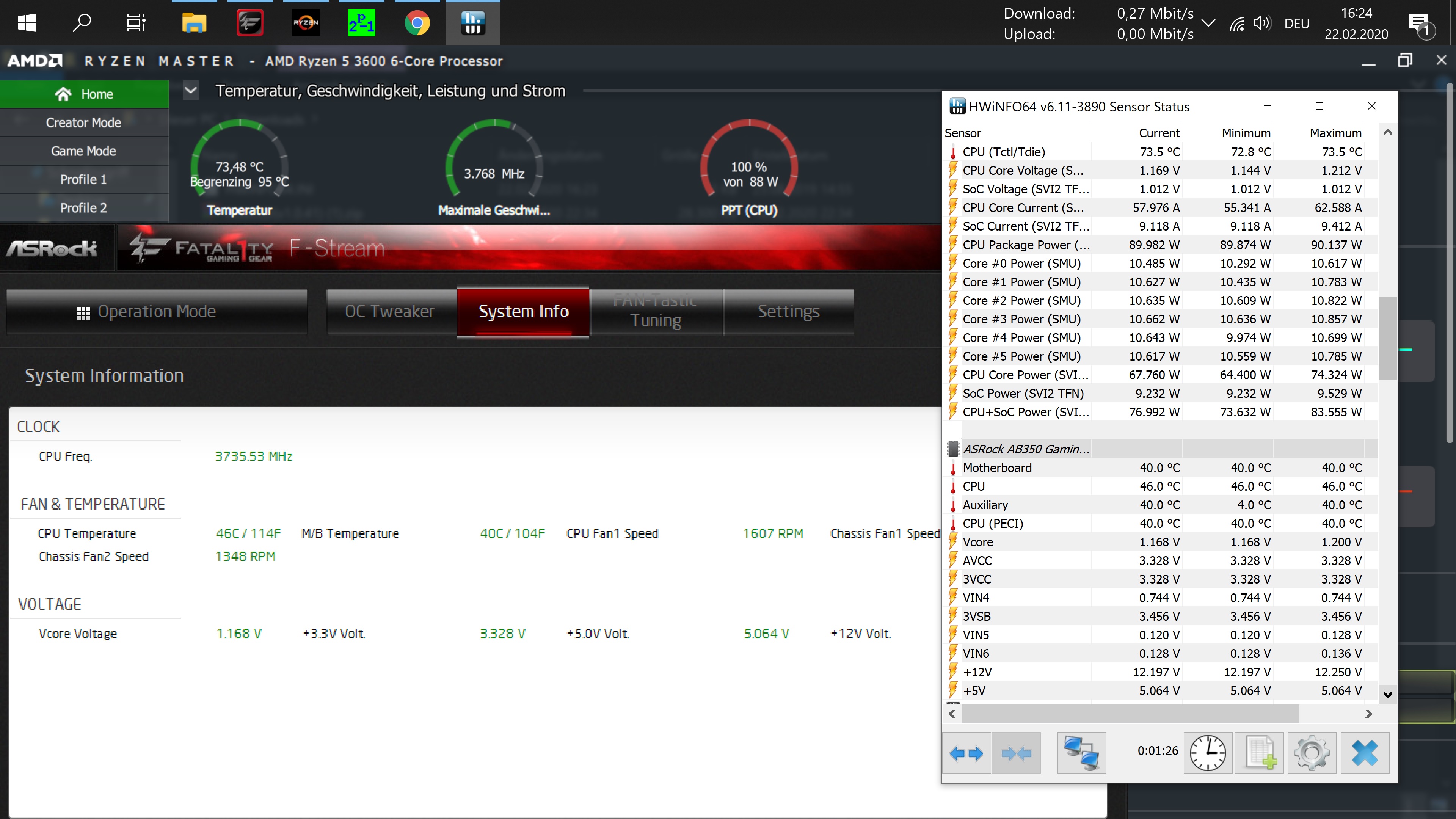Click the Maximale Geschwindigkeit gauge
Viewport: 1456px width, 819px height.
click(x=494, y=168)
